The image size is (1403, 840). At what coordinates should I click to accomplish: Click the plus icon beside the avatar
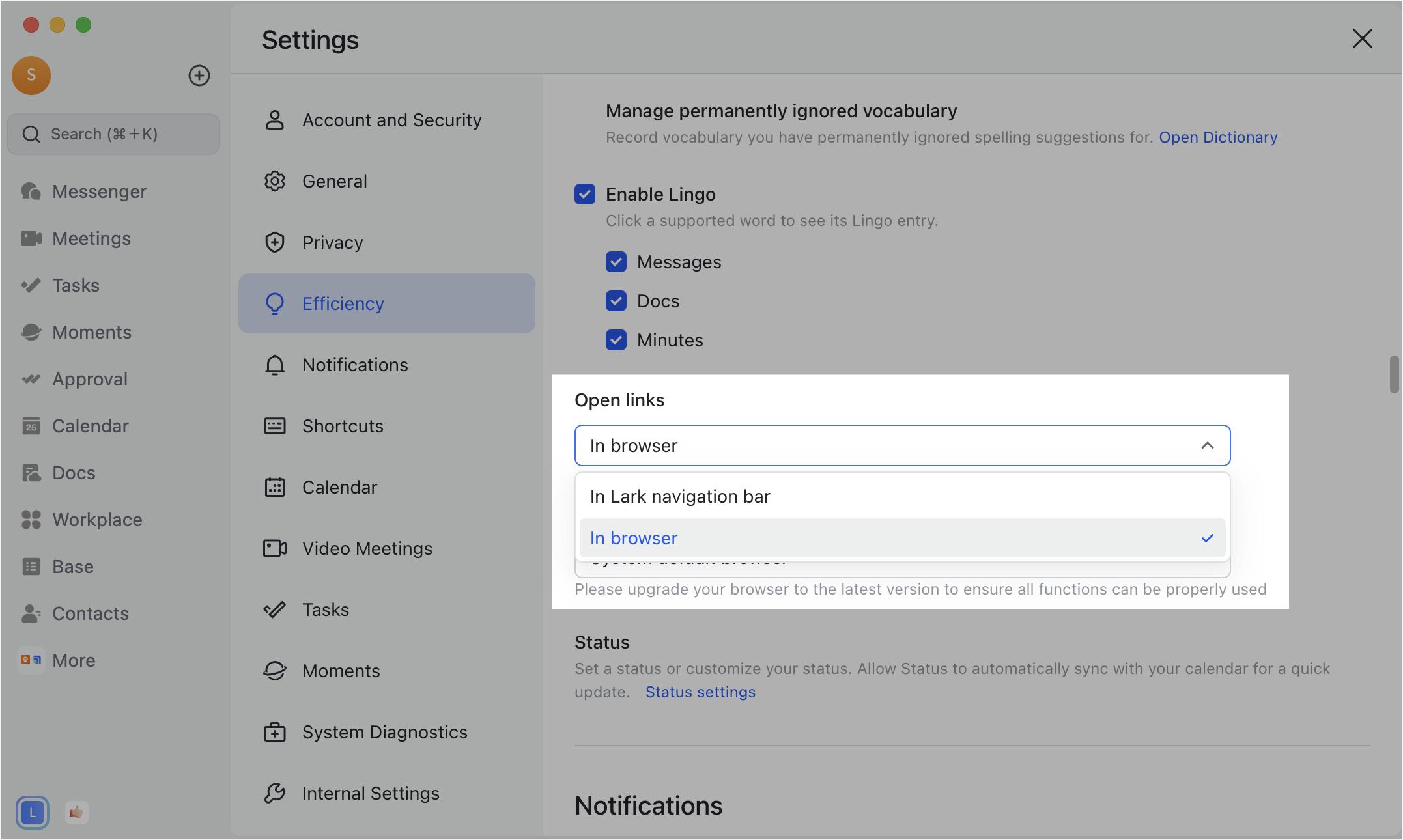coord(199,76)
